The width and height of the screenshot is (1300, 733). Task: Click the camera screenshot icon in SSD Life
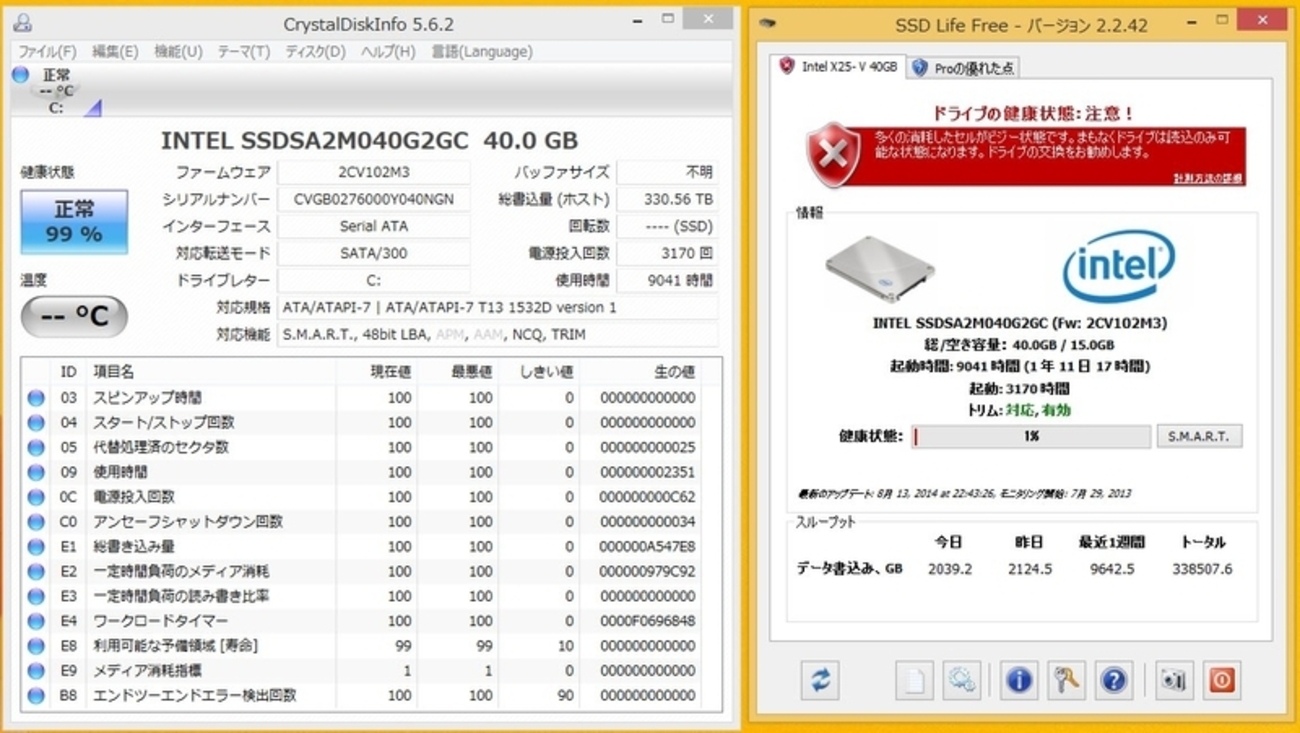tap(1173, 680)
